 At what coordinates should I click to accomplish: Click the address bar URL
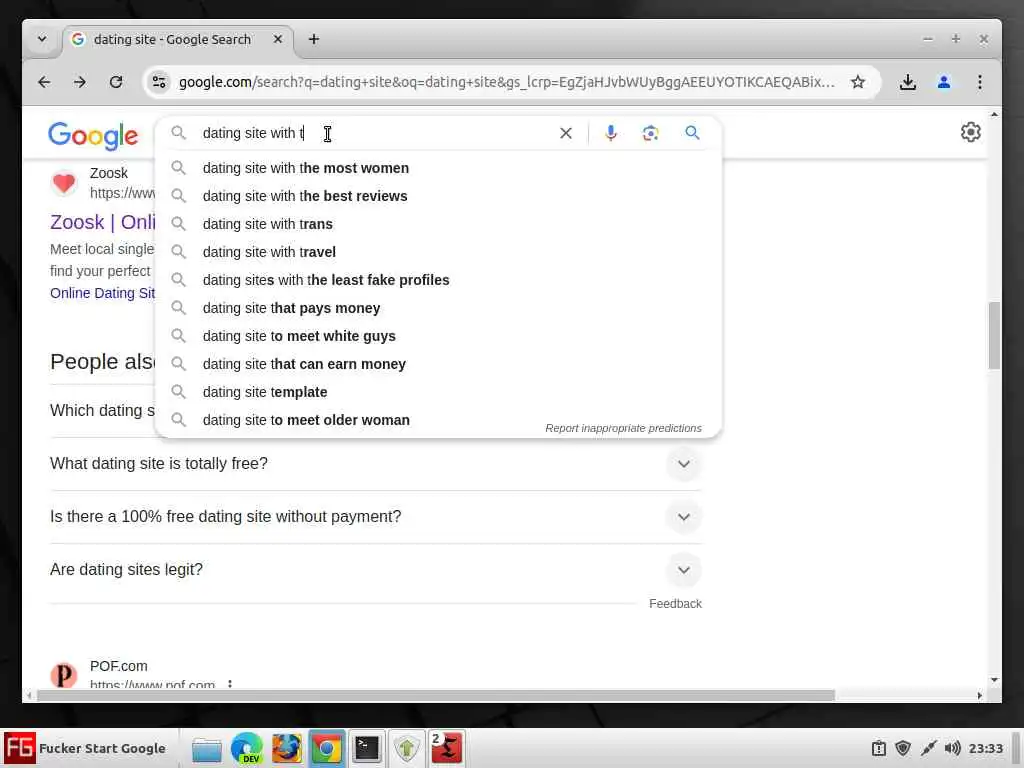point(506,82)
